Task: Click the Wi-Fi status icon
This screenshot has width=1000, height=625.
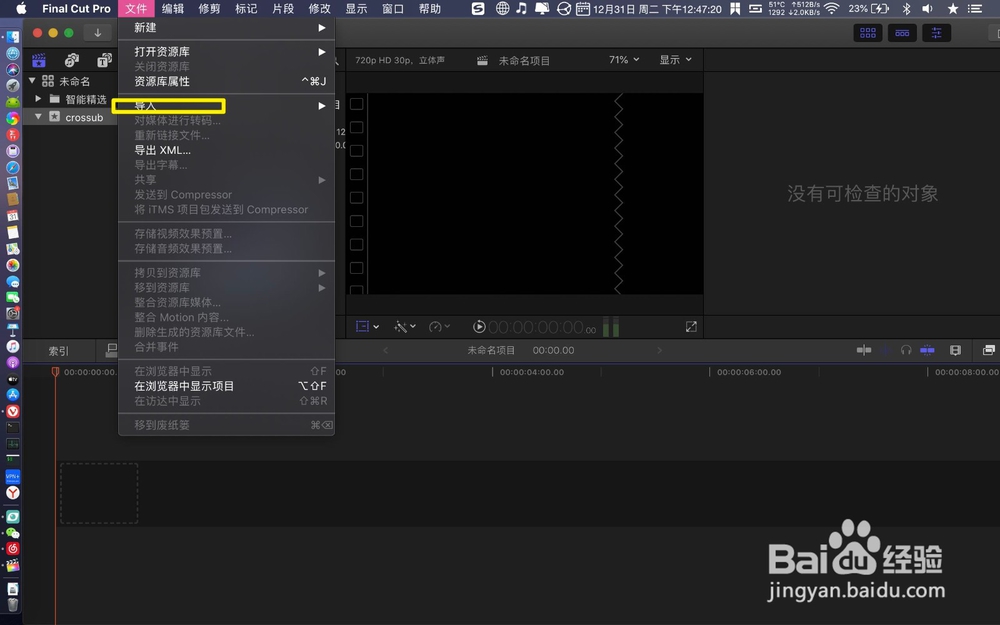Action: [832, 8]
